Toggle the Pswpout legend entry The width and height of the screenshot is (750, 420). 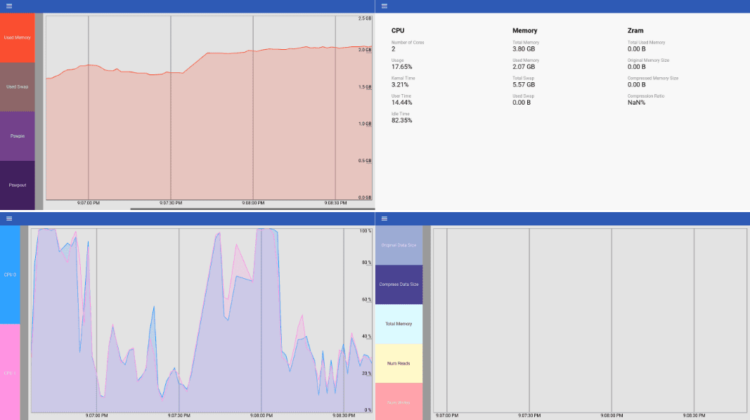17,185
